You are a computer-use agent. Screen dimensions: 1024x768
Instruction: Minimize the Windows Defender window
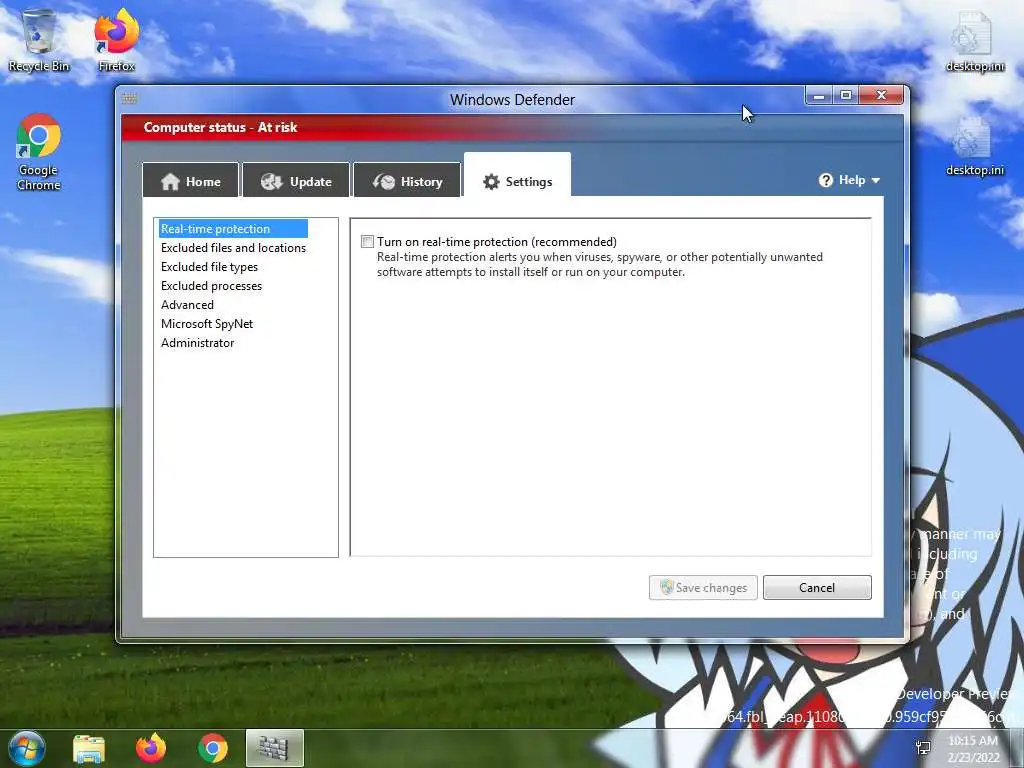click(x=819, y=95)
